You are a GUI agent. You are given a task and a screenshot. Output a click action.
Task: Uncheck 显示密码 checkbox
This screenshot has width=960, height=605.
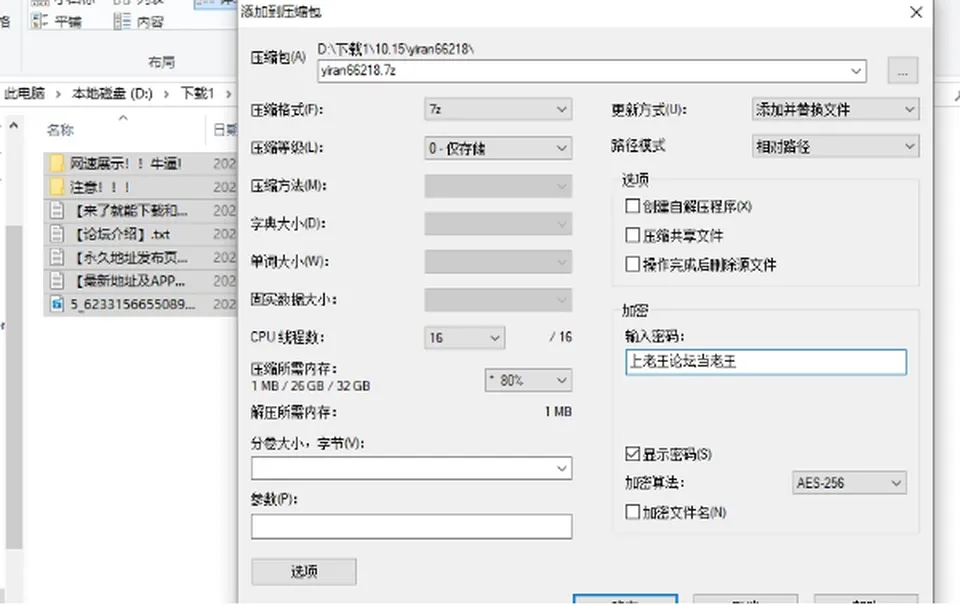coord(632,454)
